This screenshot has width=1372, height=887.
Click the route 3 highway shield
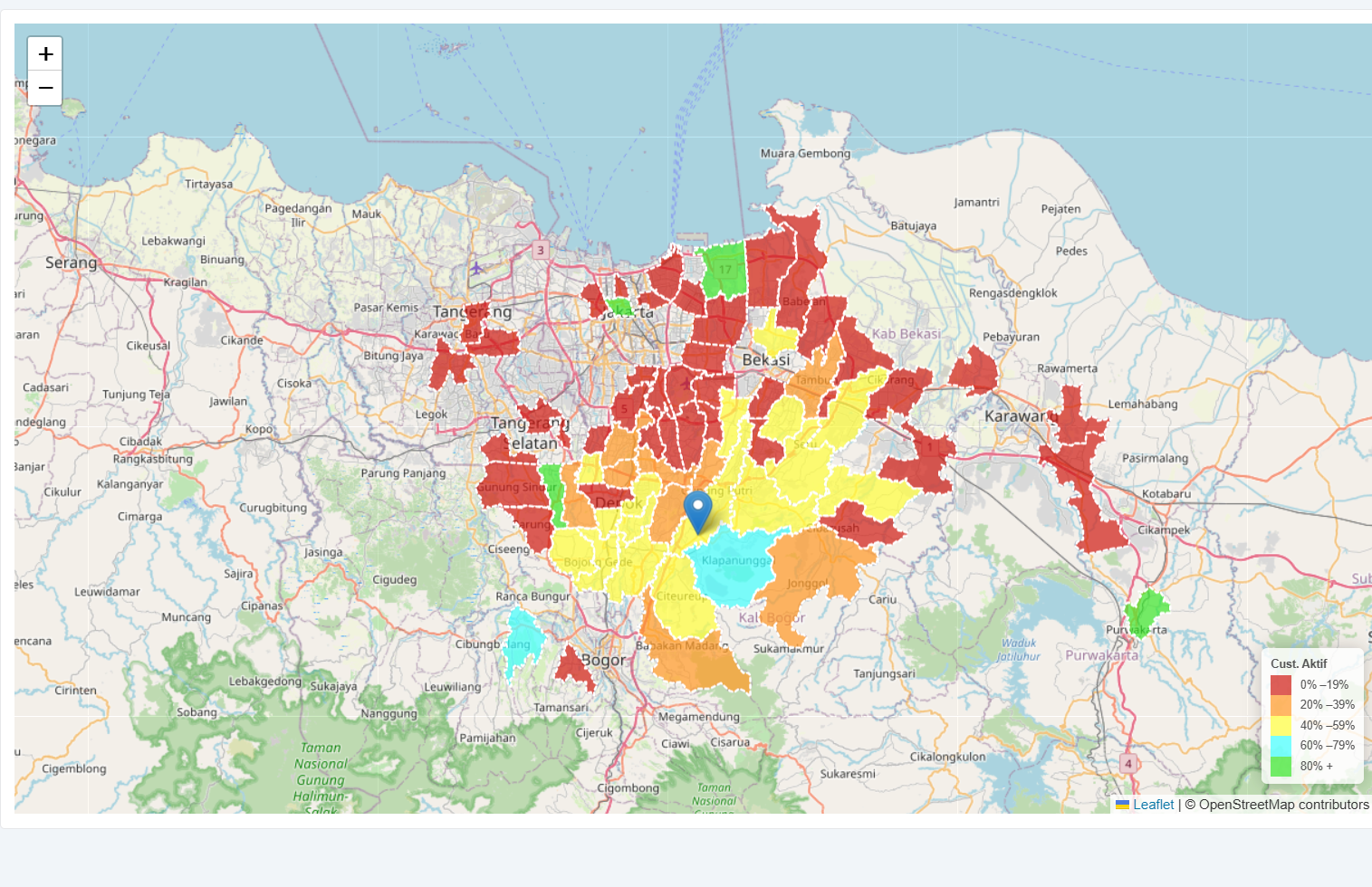(541, 251)
